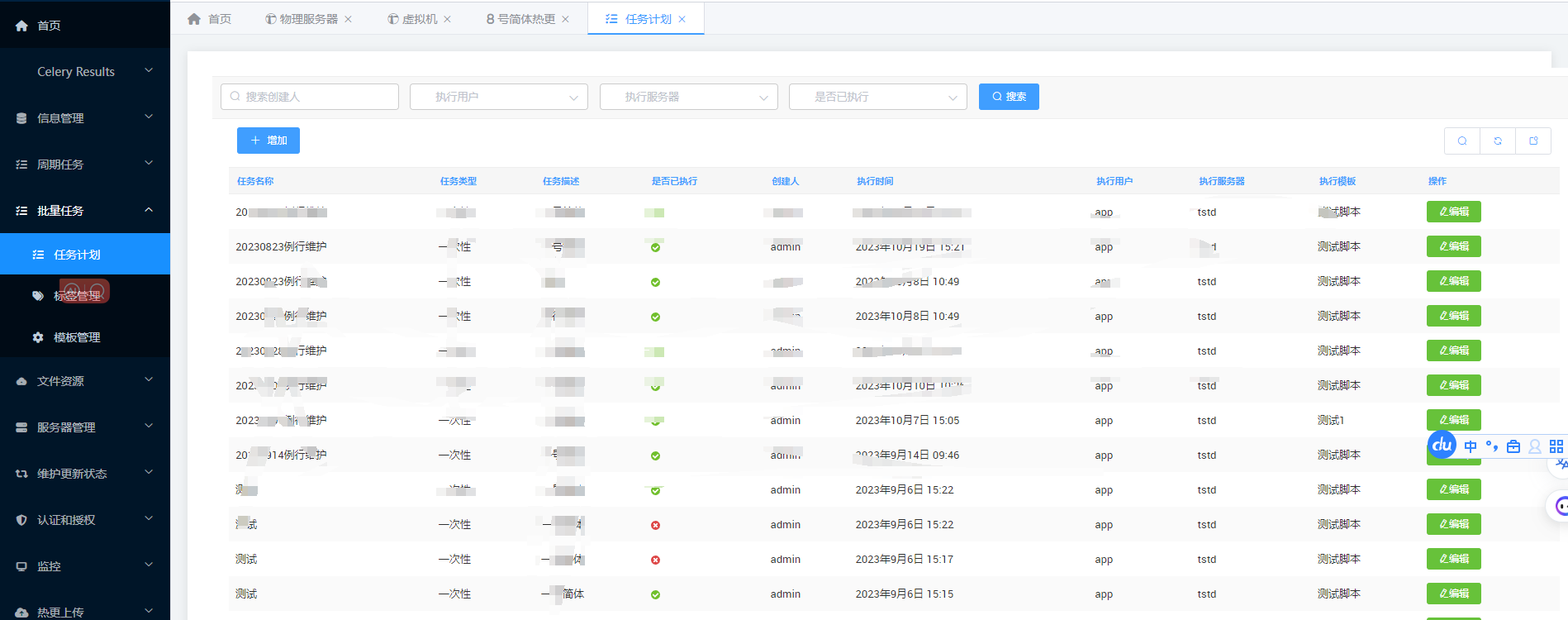Click the cloud icon beside 文件资源
This screenshot has height=620, width=1568.
21,381
